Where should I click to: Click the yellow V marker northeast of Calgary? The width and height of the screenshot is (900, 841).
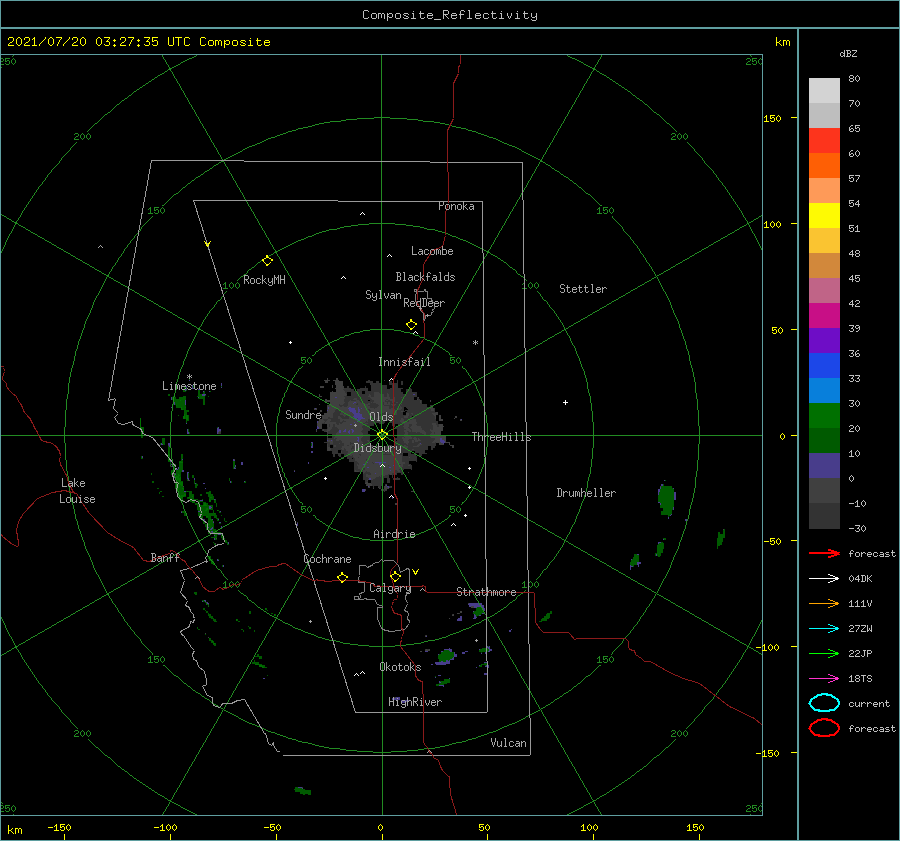pyautogui.click(x=416, y=572)
